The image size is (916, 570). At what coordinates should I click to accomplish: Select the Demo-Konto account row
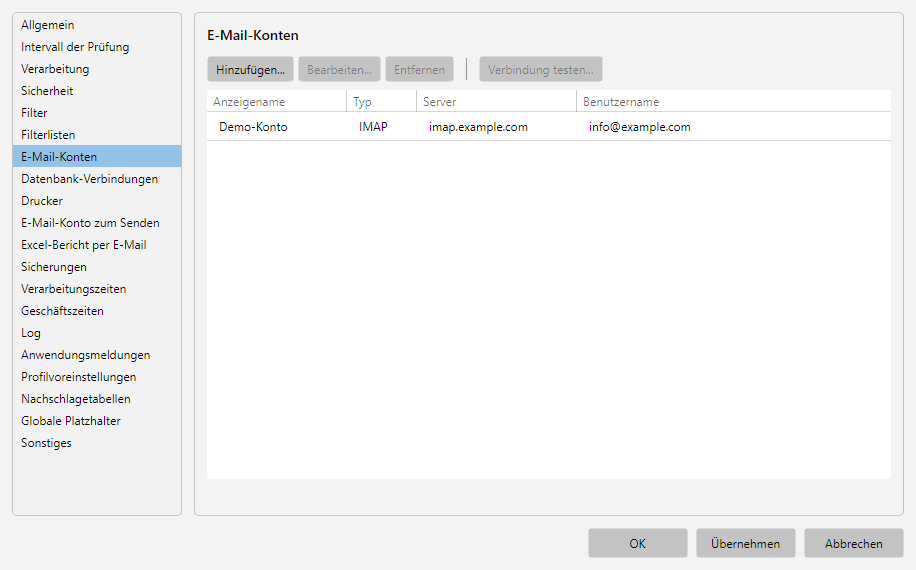549,127
